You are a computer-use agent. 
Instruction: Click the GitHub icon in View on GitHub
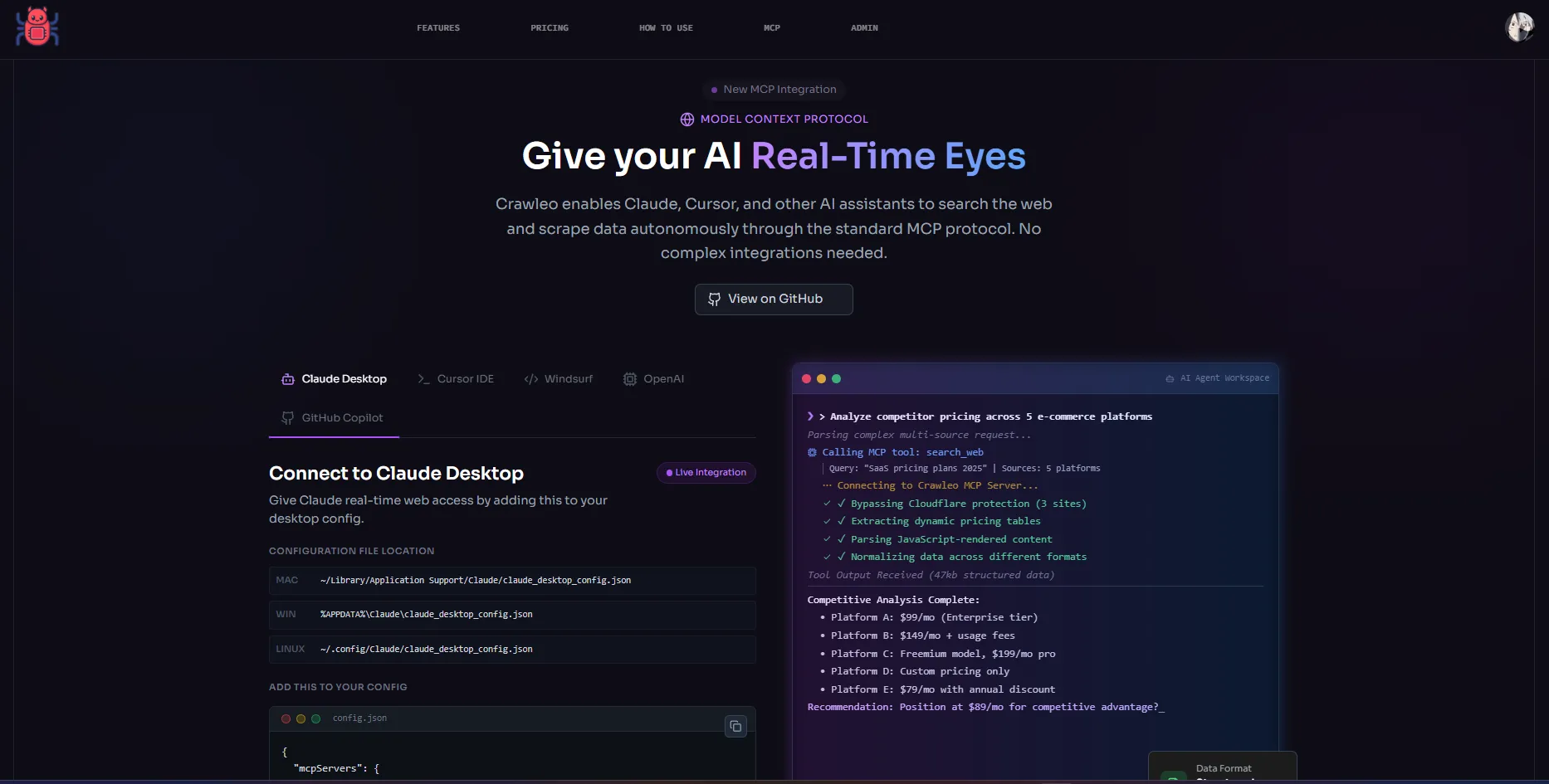click(x=714, y=299)
